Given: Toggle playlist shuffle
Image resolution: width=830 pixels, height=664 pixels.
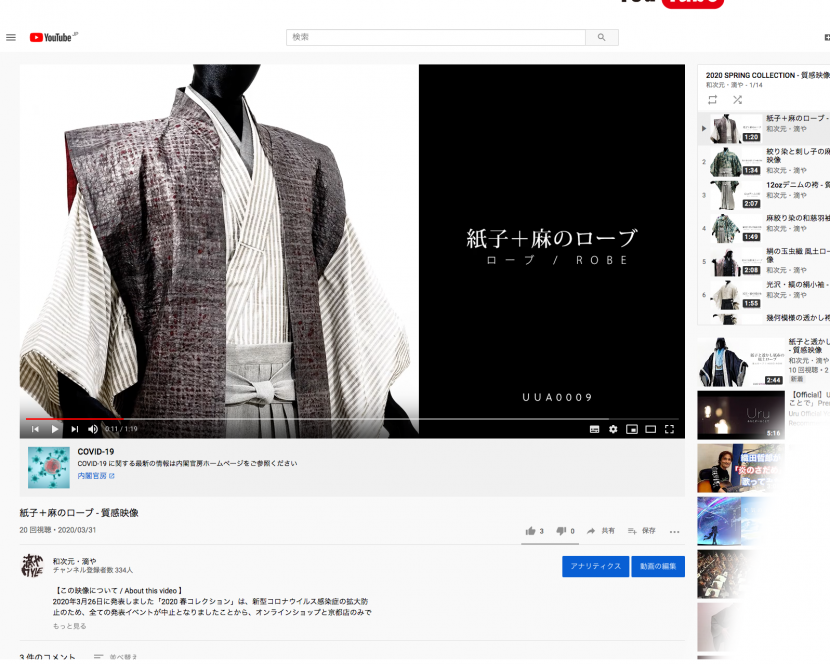Looking at the screenshot, I should 737,100.
